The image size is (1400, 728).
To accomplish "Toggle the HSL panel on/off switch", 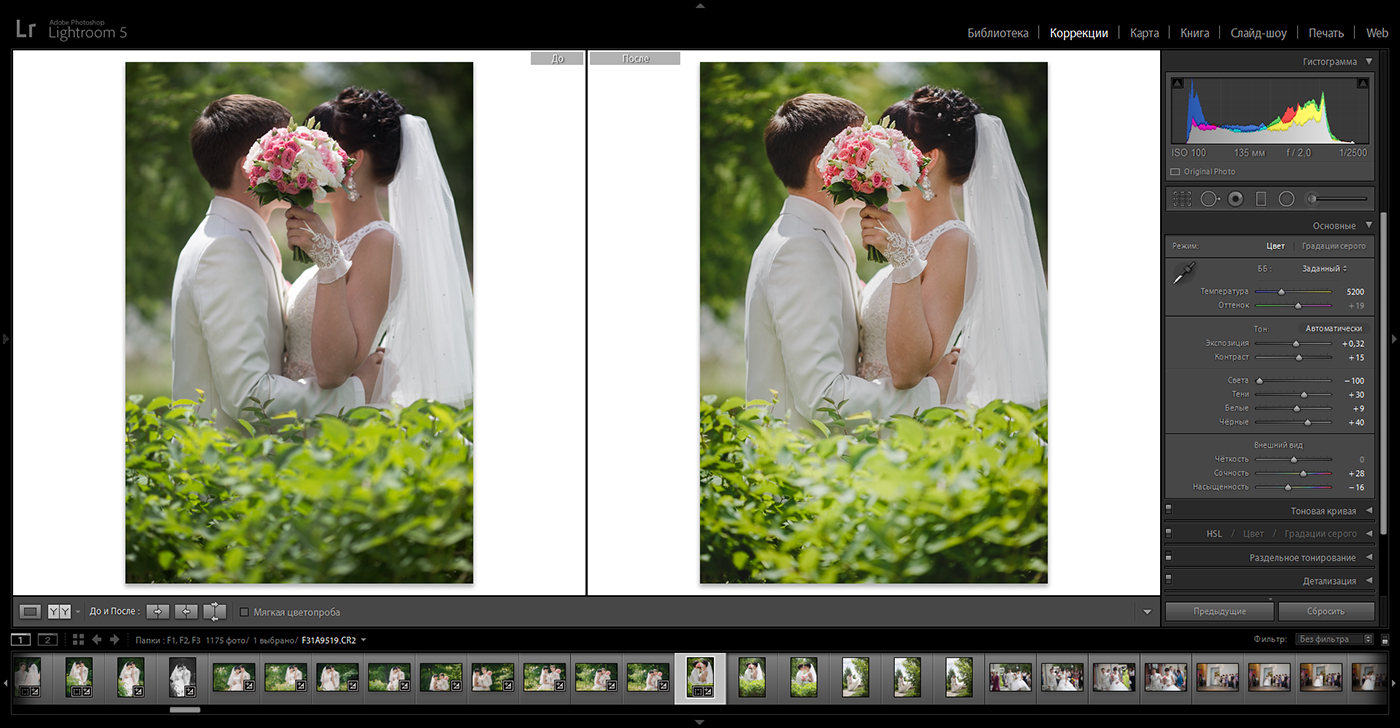I will pyautogui.click(x=1168, y=534).
